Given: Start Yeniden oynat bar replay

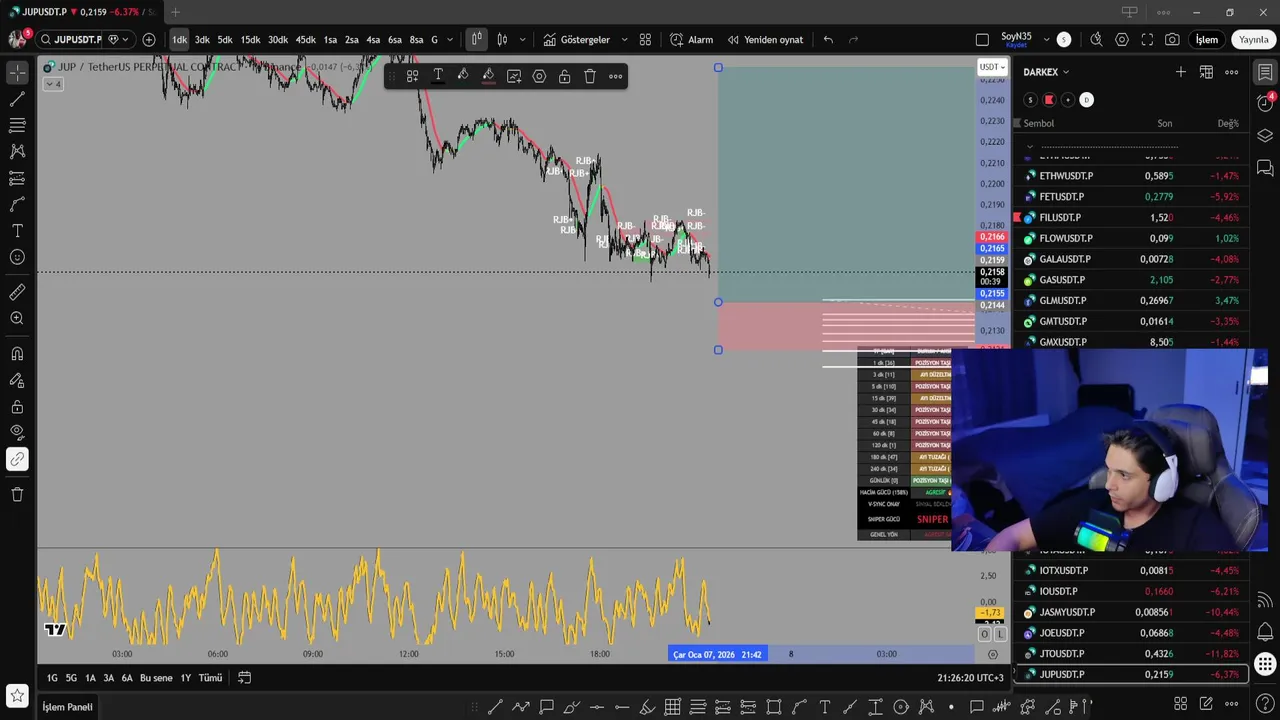Looking at the screenshot, I should (x=765, y=40).
